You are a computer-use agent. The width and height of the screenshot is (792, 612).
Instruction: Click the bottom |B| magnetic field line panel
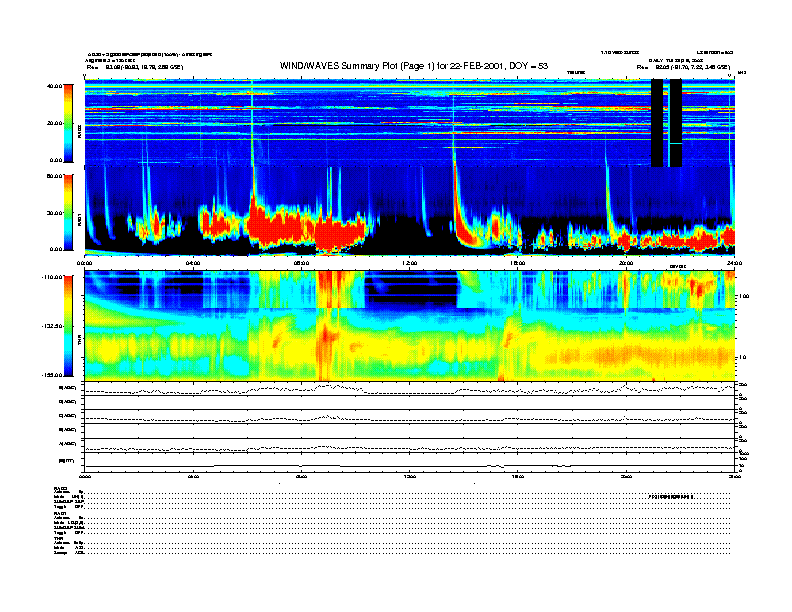[410, 462]
